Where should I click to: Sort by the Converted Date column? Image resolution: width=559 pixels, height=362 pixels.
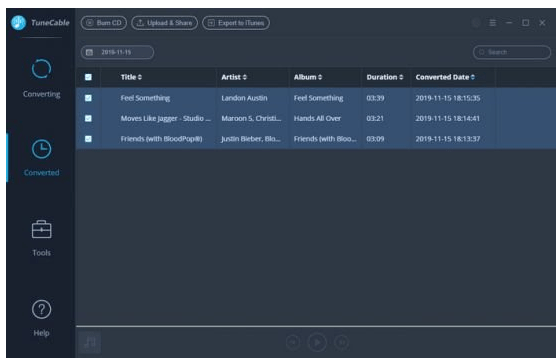click(445, 77)
